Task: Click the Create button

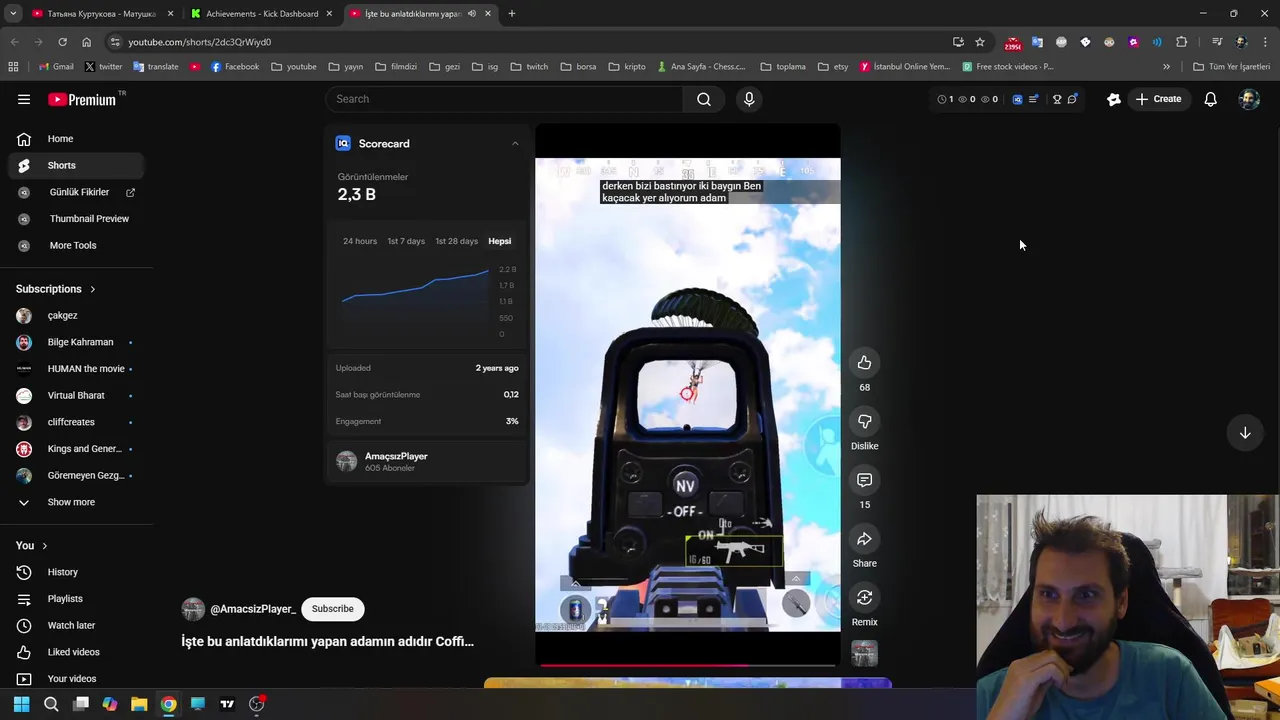Action: pos(1159,99)
